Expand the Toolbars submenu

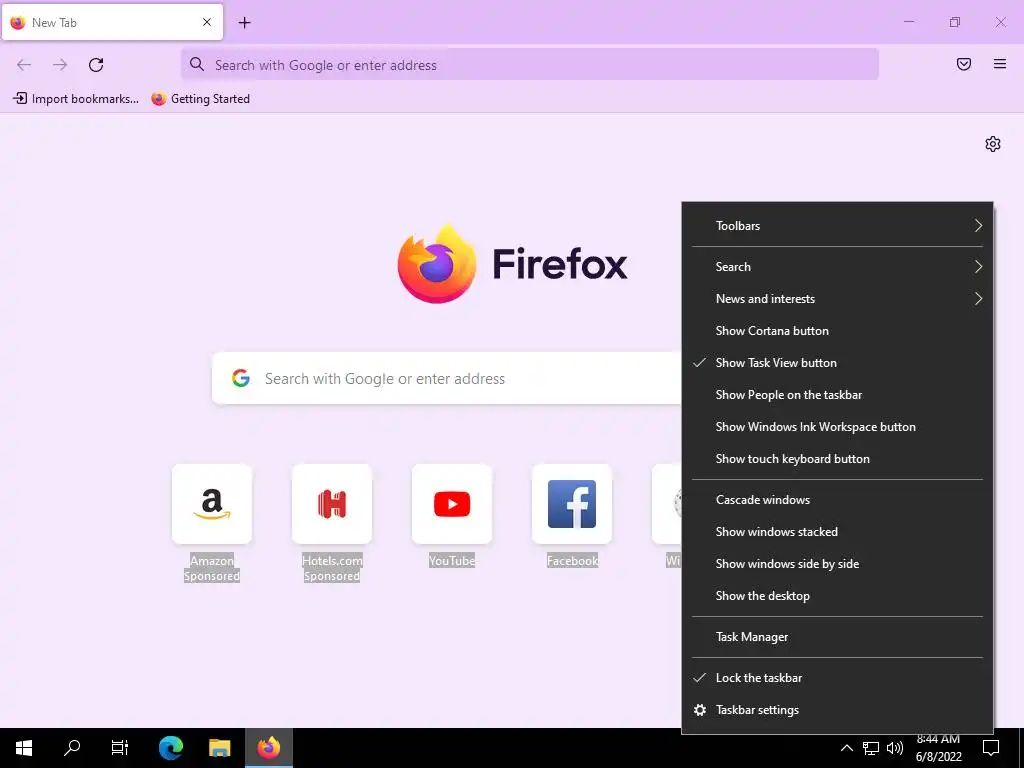click(x=837, y=226)
